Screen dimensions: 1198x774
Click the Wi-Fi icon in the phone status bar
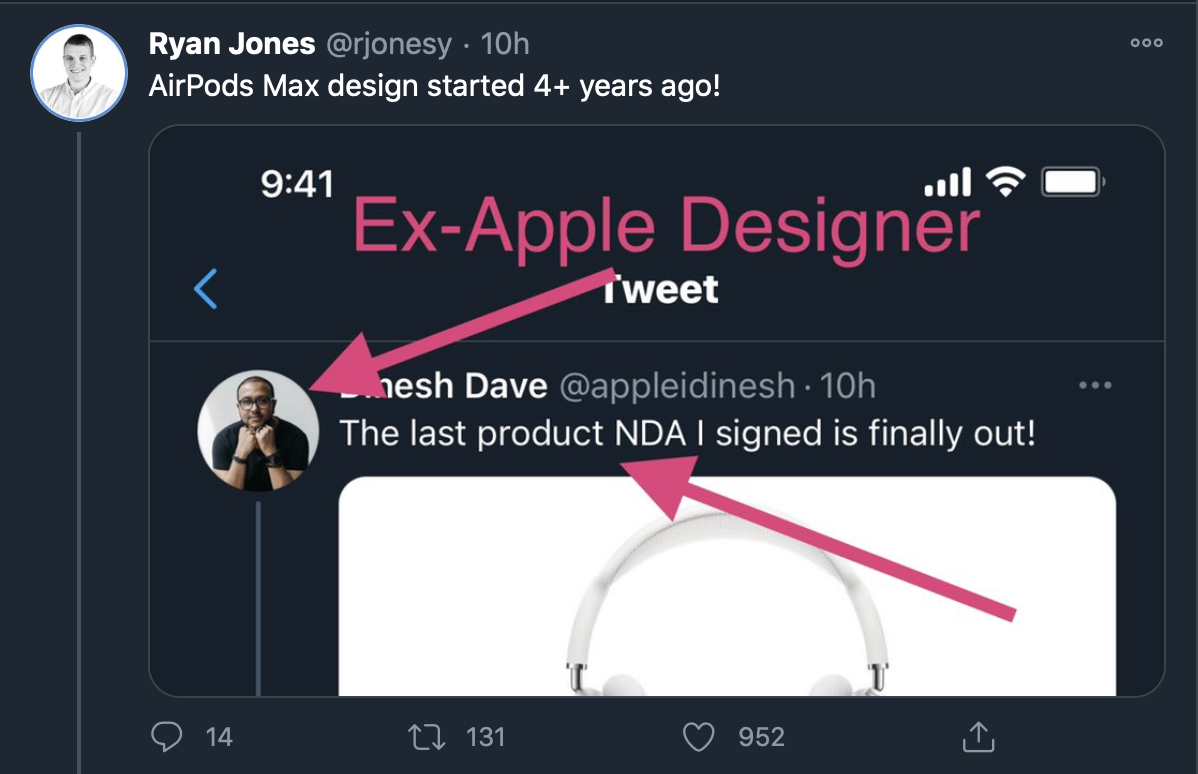[x=1005, y=182]
